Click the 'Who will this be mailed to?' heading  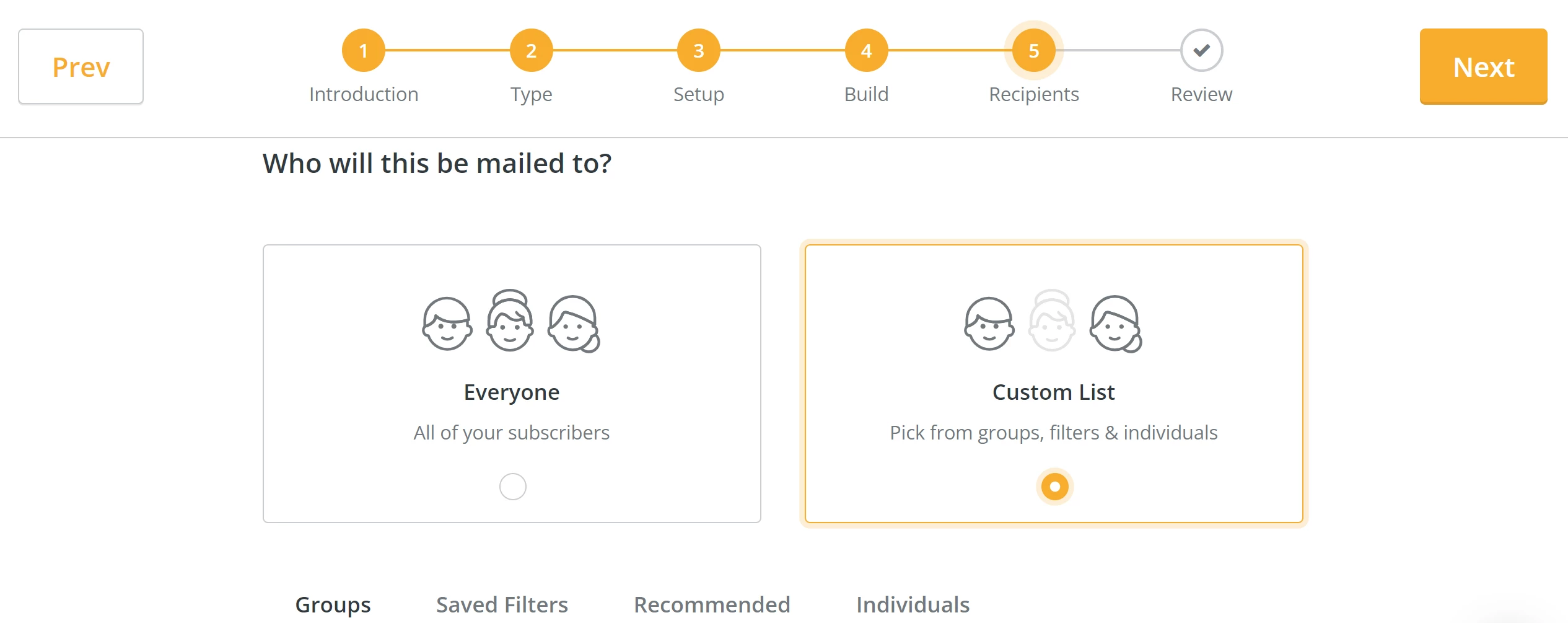(438, 163)
